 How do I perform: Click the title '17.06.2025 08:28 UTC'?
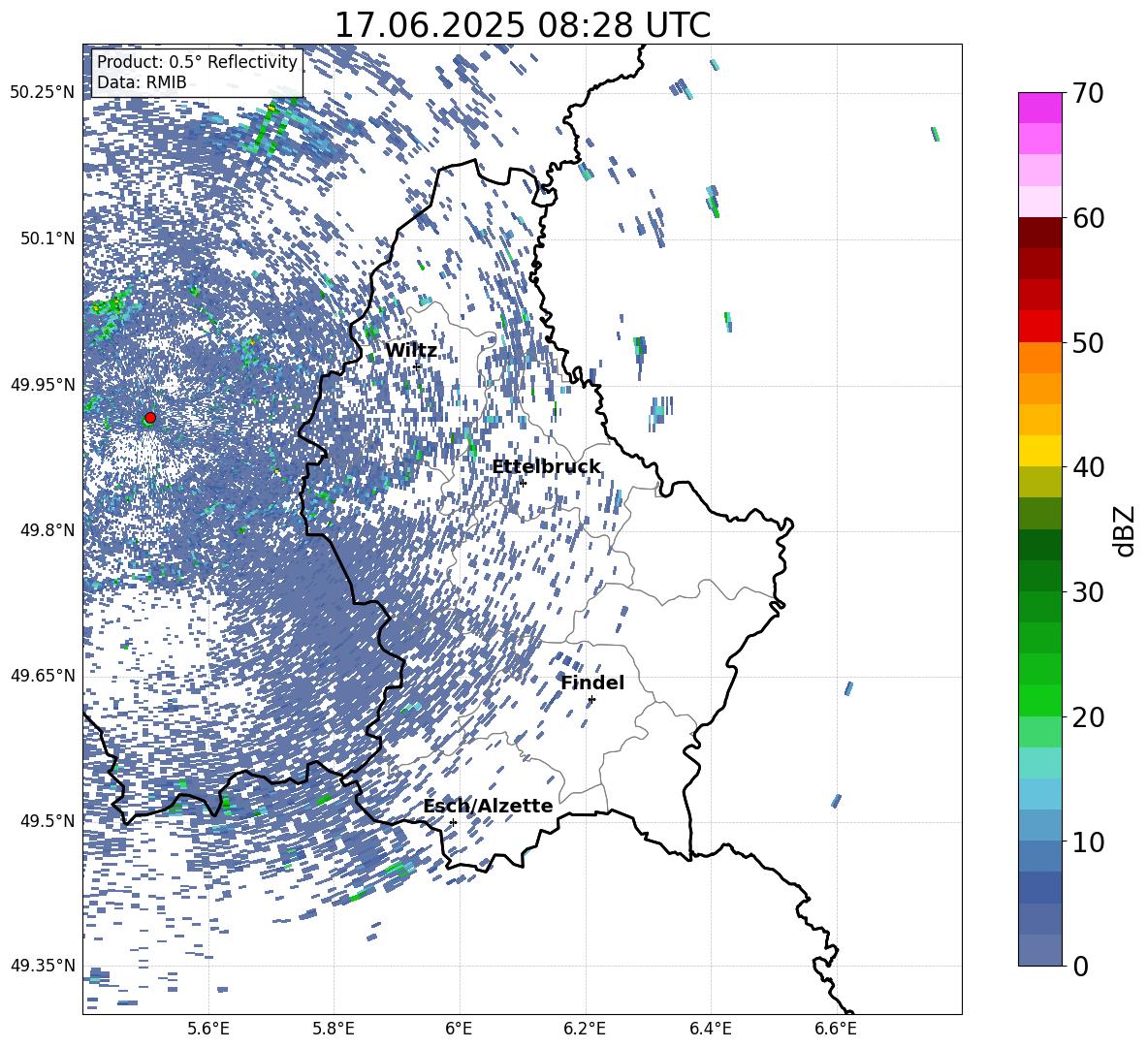pyautogui.click(x=522, y=25)
